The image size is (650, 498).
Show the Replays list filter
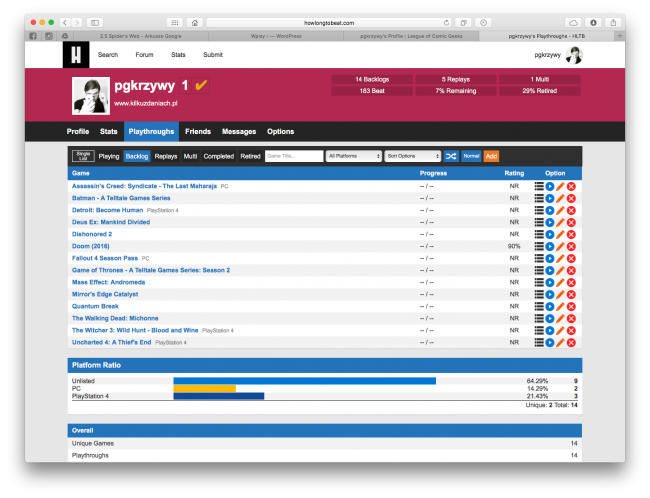166,156
